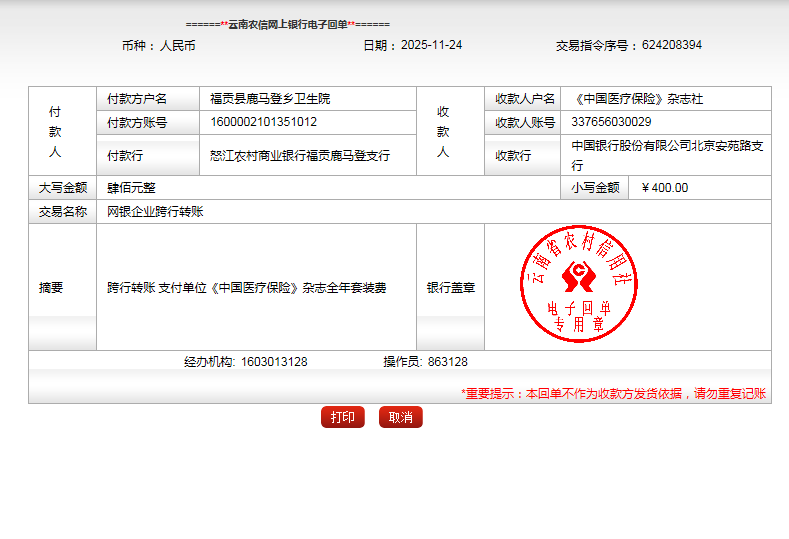This screenshot has width=789, height=539.
Task: Click payee bank 中国银行股份有限公司北京安苑路支行
Action: coord(667,155)
